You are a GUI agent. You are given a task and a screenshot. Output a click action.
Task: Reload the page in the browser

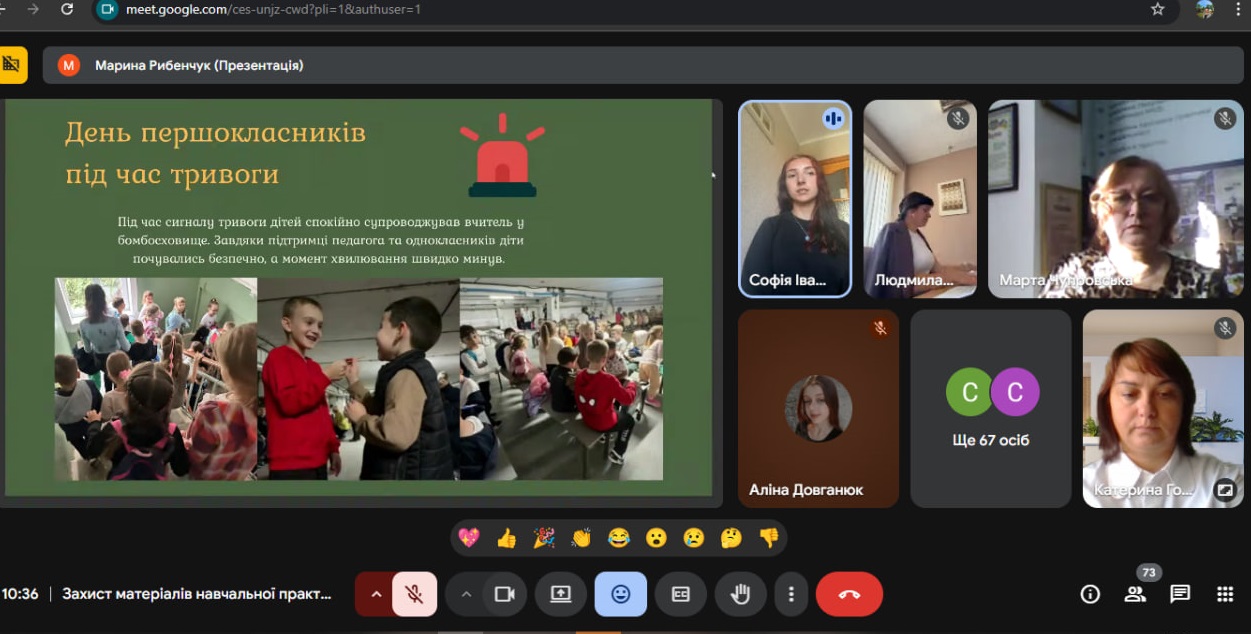(67, 9)
